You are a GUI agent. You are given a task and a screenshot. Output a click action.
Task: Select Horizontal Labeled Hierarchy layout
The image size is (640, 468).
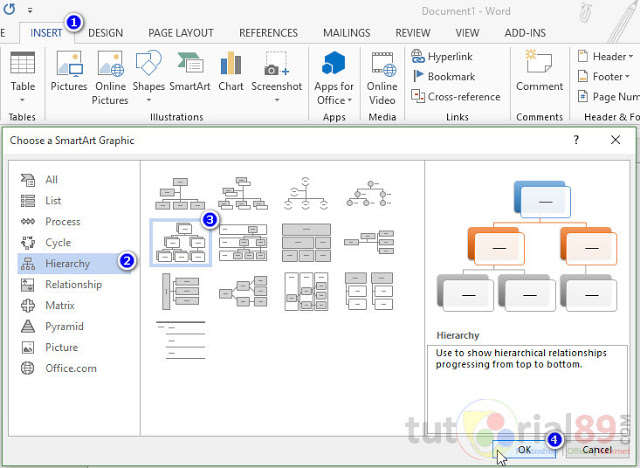306,291
